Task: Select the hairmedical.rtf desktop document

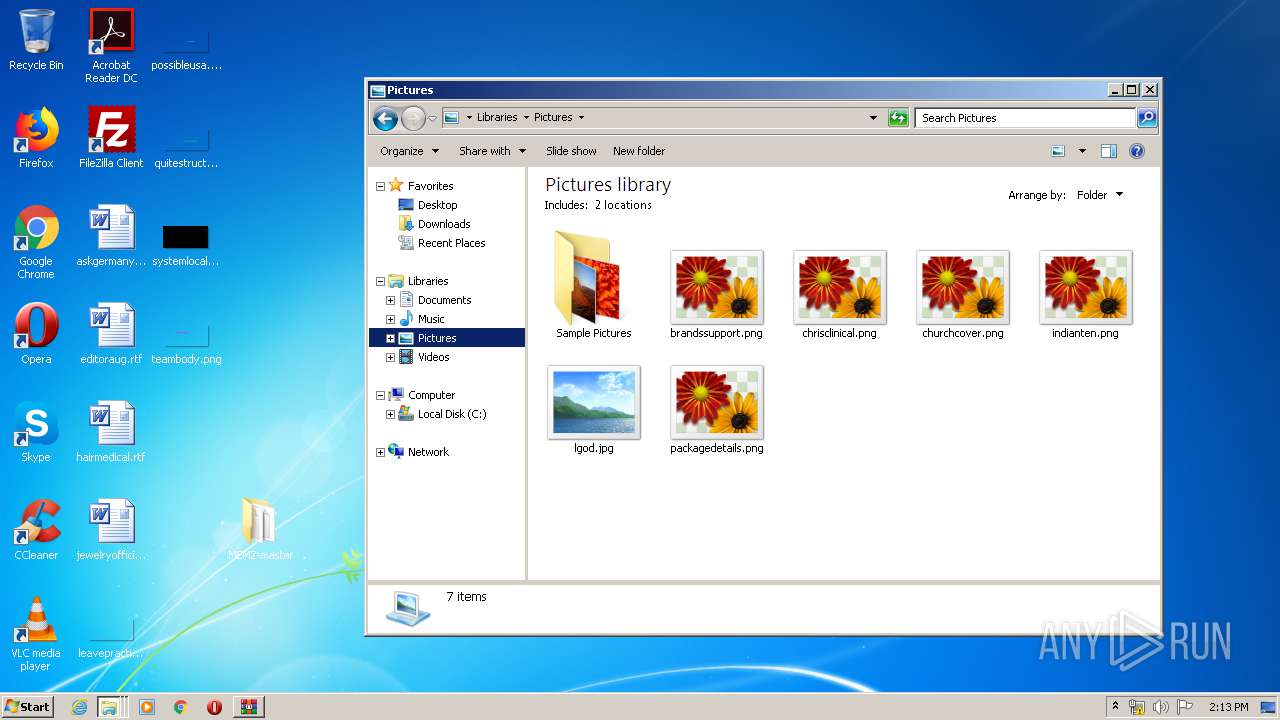Action: pos(111,432)
